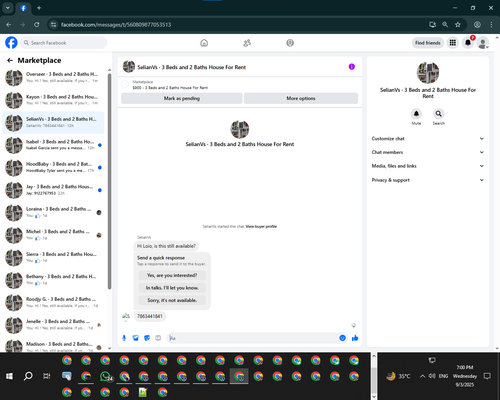Open Windows taskbar search
The height and width of the screenshot is (400, 500).
point(28,376)
